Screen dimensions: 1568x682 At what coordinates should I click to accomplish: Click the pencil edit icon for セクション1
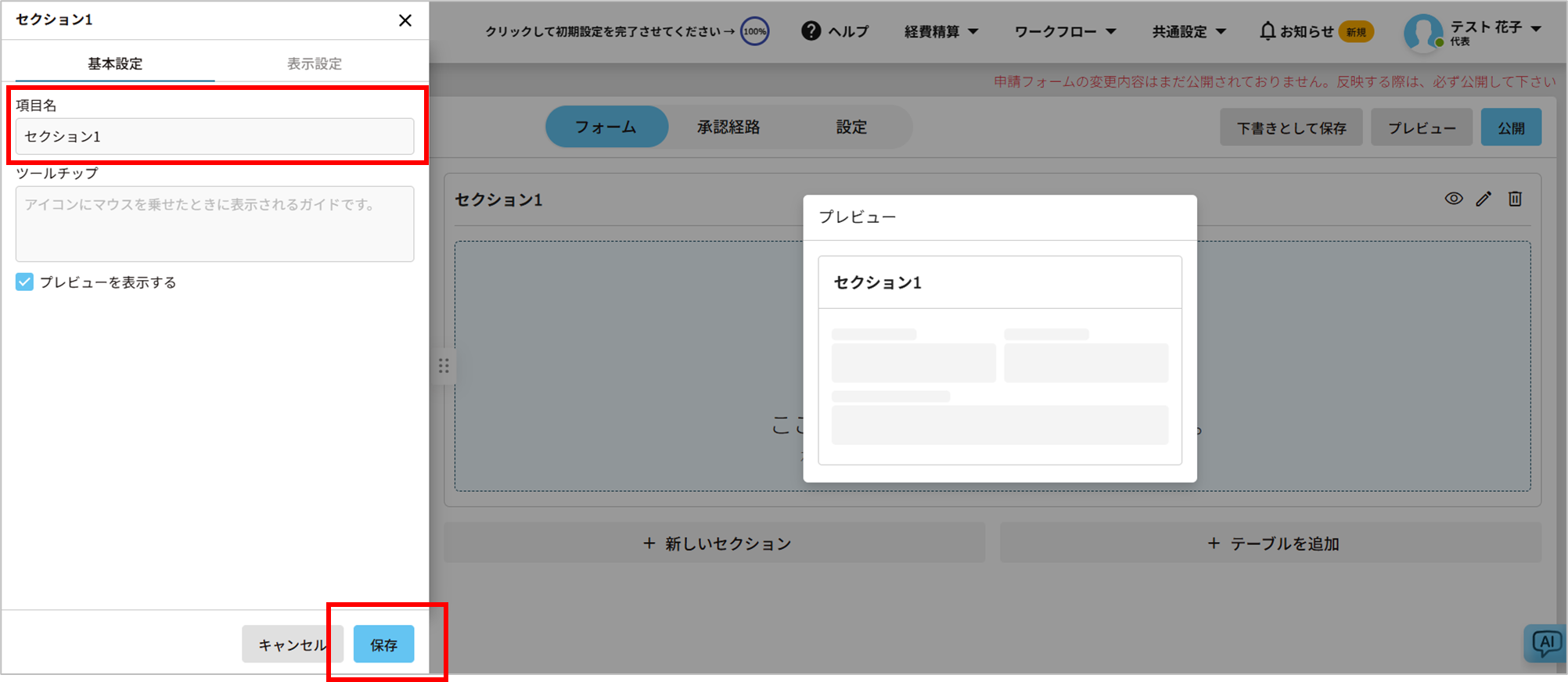point(1483,199)
